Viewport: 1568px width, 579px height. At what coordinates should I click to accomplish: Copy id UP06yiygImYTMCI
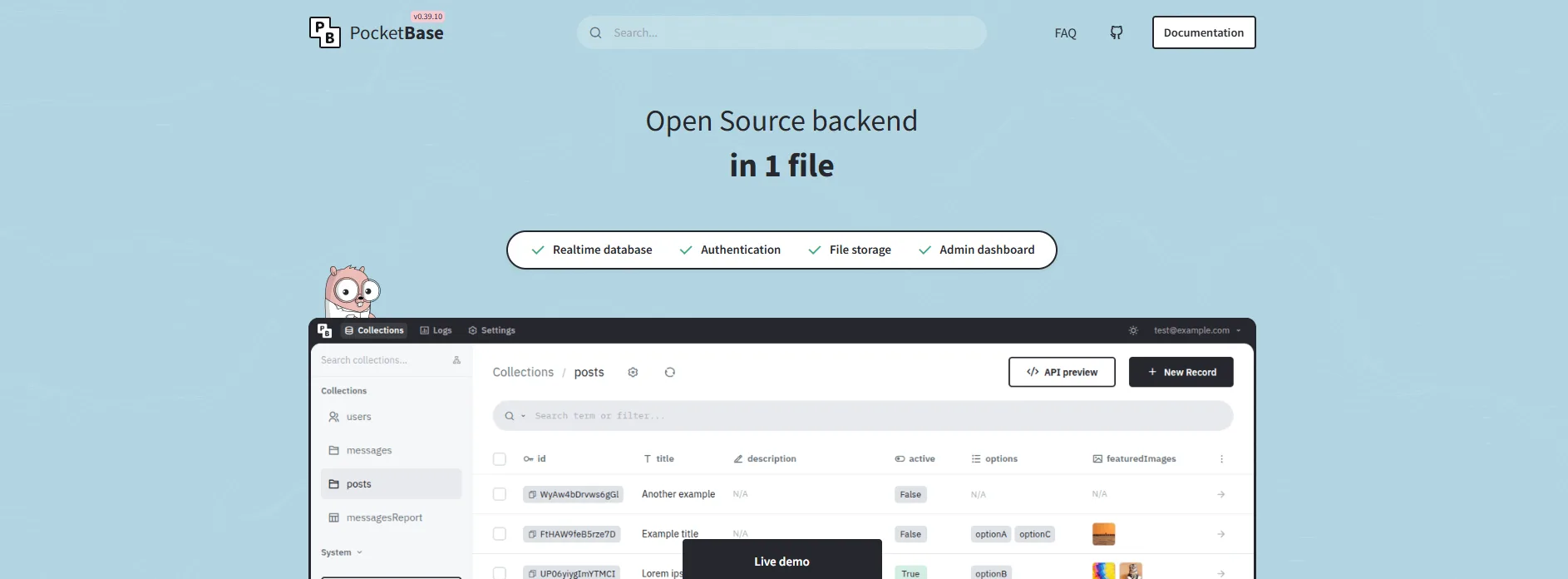532,573
